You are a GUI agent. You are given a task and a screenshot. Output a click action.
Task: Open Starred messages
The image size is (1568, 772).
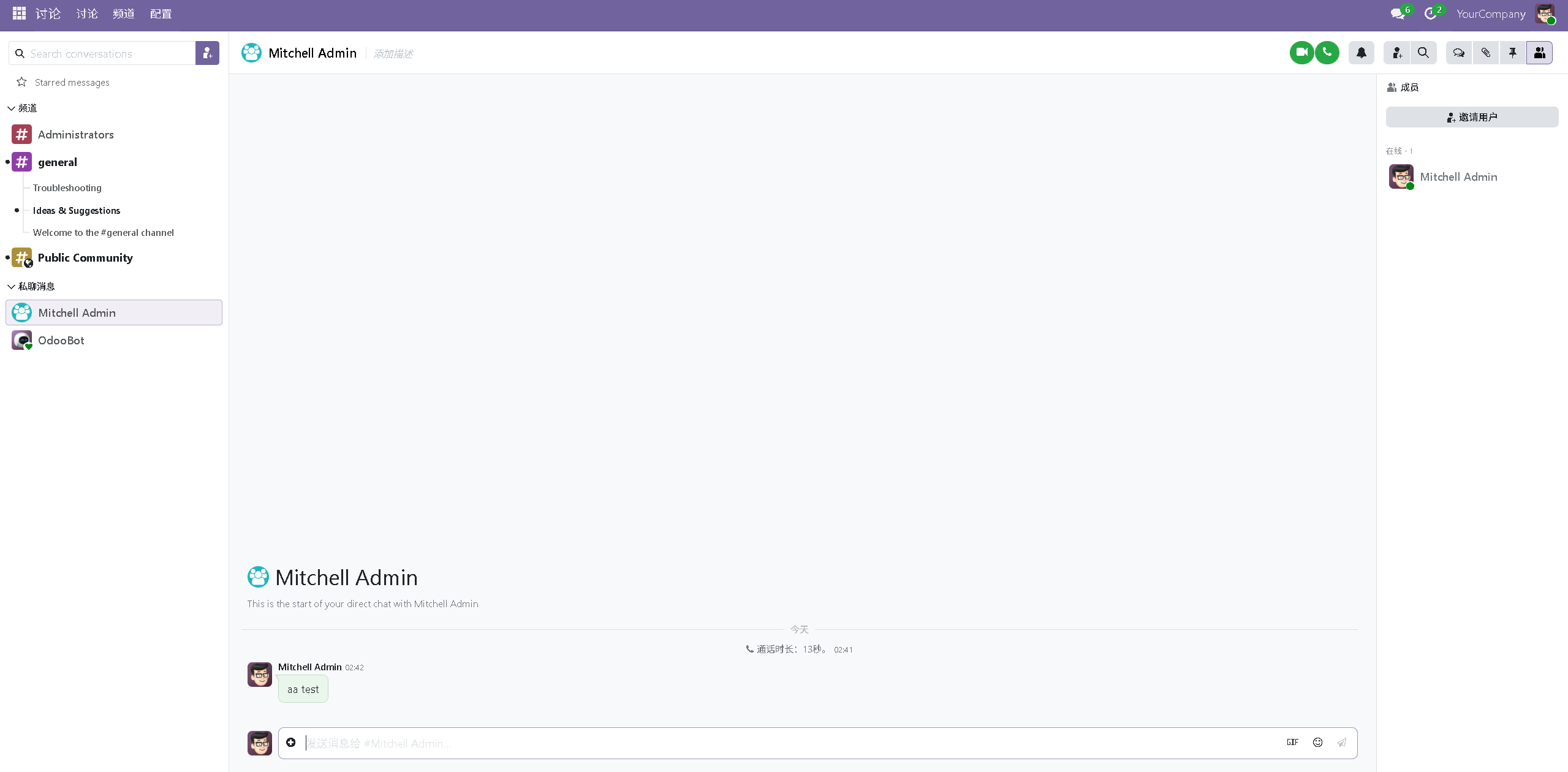(x=72, y=82)
